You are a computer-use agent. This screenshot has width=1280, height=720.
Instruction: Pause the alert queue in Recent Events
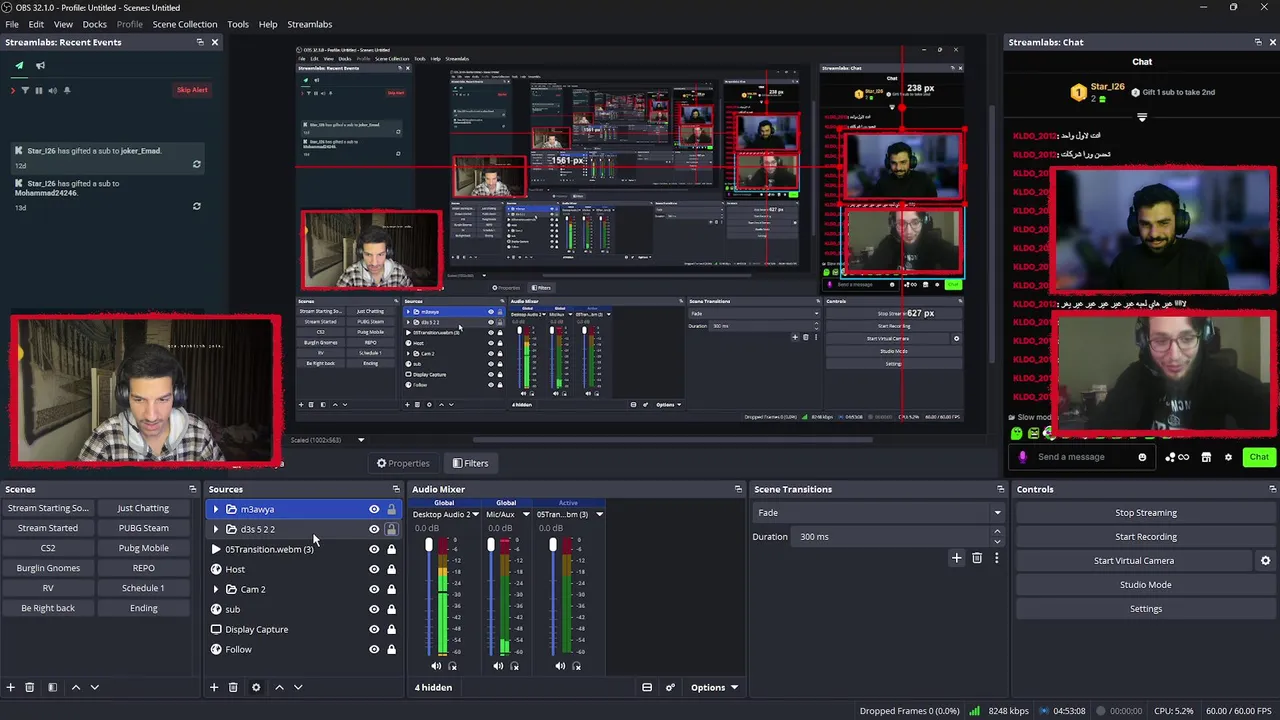(39, 90)
